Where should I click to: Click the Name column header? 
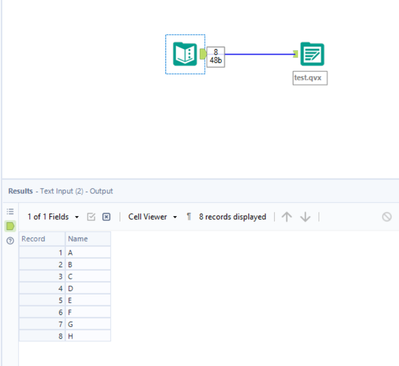(x=88, y=239)
